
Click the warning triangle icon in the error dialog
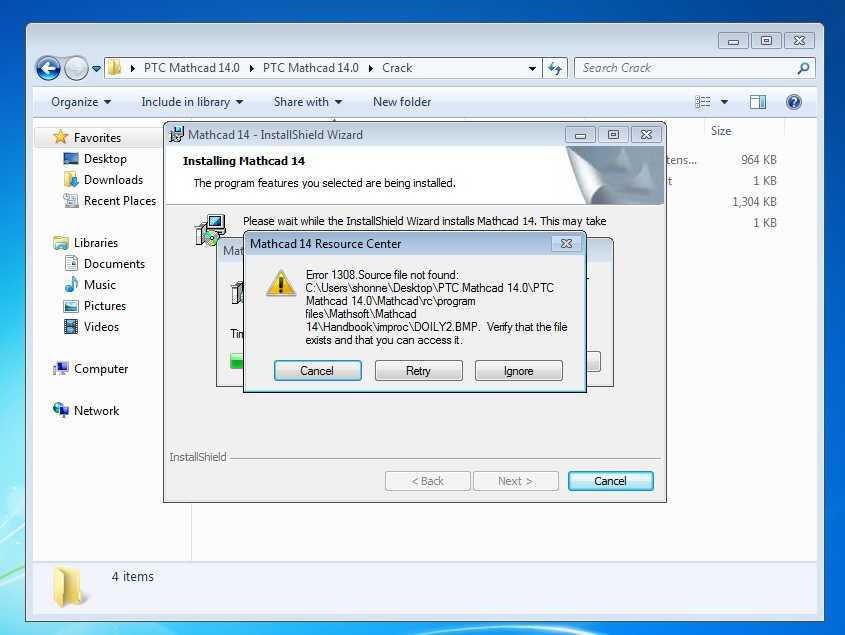[281, 283]
